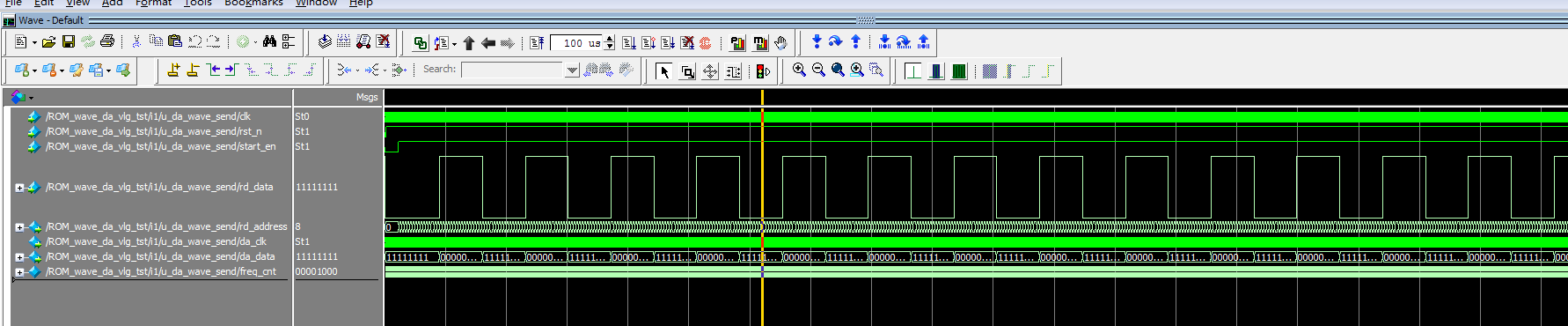Screen dimensions: 1568x326
Task: Open the Help menu
Action: [x=361, y=3]
